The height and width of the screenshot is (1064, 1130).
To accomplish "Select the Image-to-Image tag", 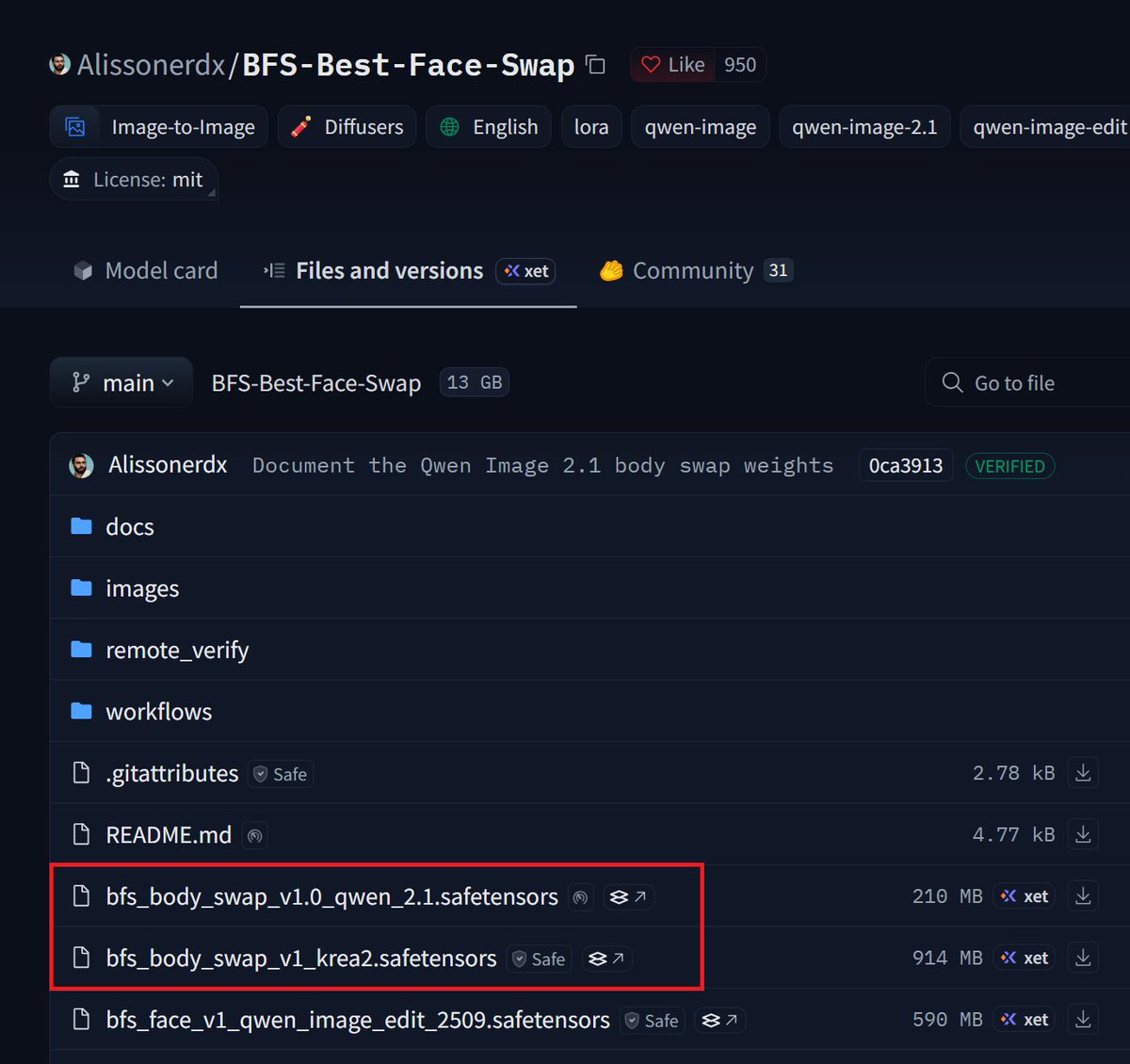I will point(159,127).
